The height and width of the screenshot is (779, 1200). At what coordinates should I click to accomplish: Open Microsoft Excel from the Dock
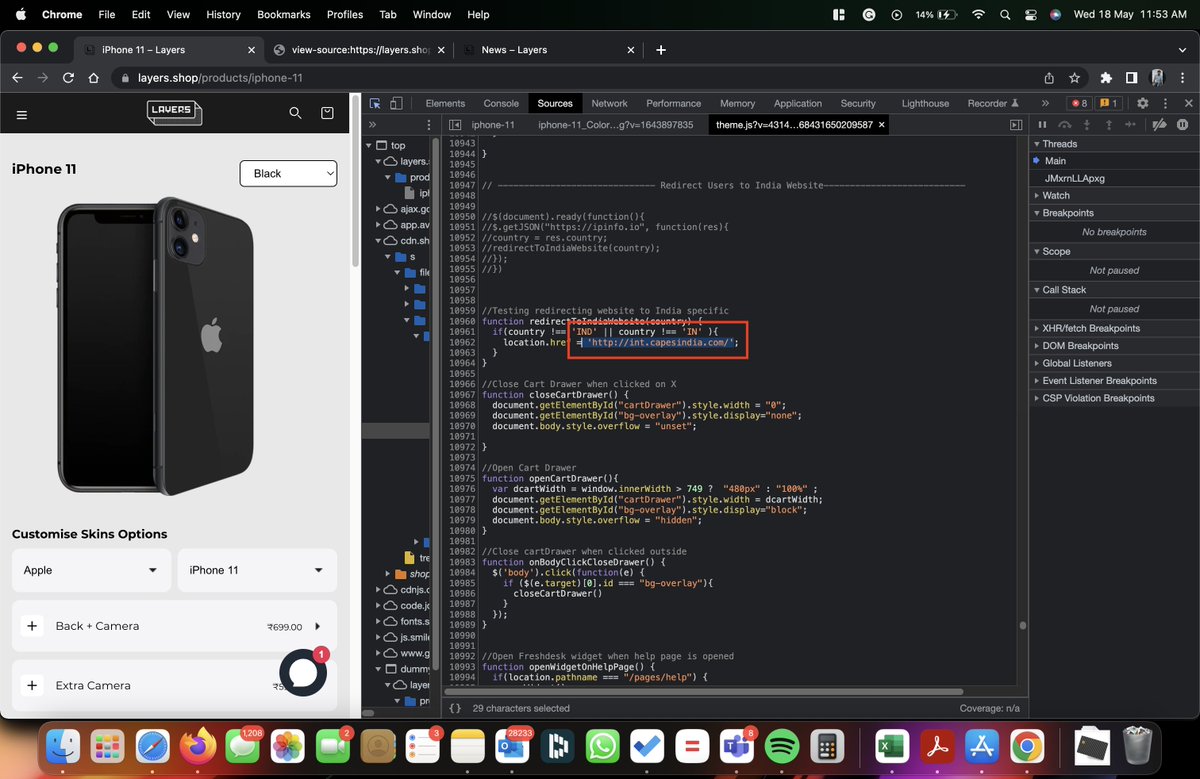pos(891,746)
